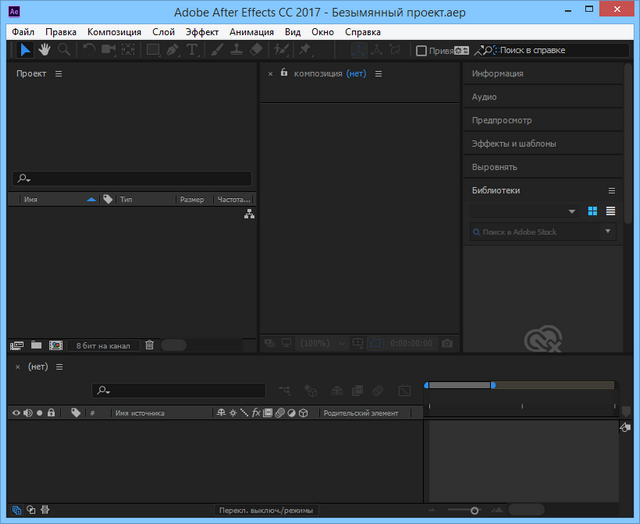Viewport: 640px width, 524px height.
Task: Open the Правка menu
Action: (x=61, y=32)
